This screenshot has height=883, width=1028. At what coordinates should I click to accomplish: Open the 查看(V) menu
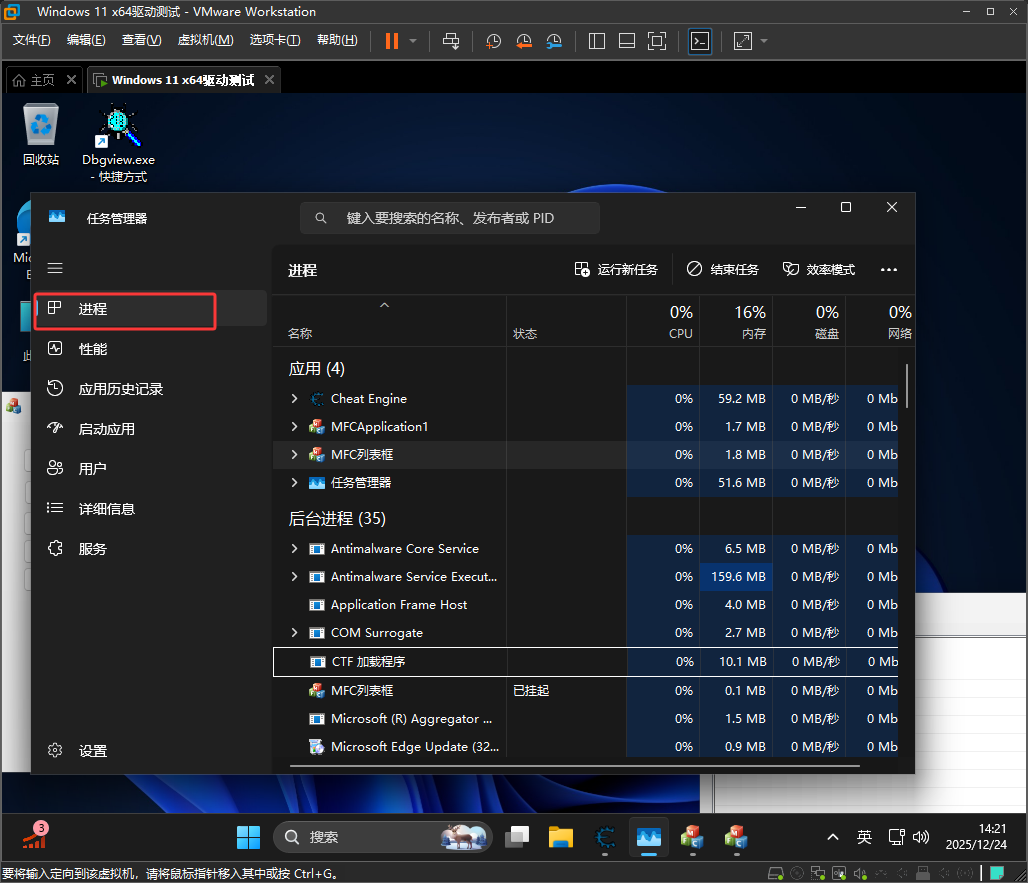click(x=142, y=40)
